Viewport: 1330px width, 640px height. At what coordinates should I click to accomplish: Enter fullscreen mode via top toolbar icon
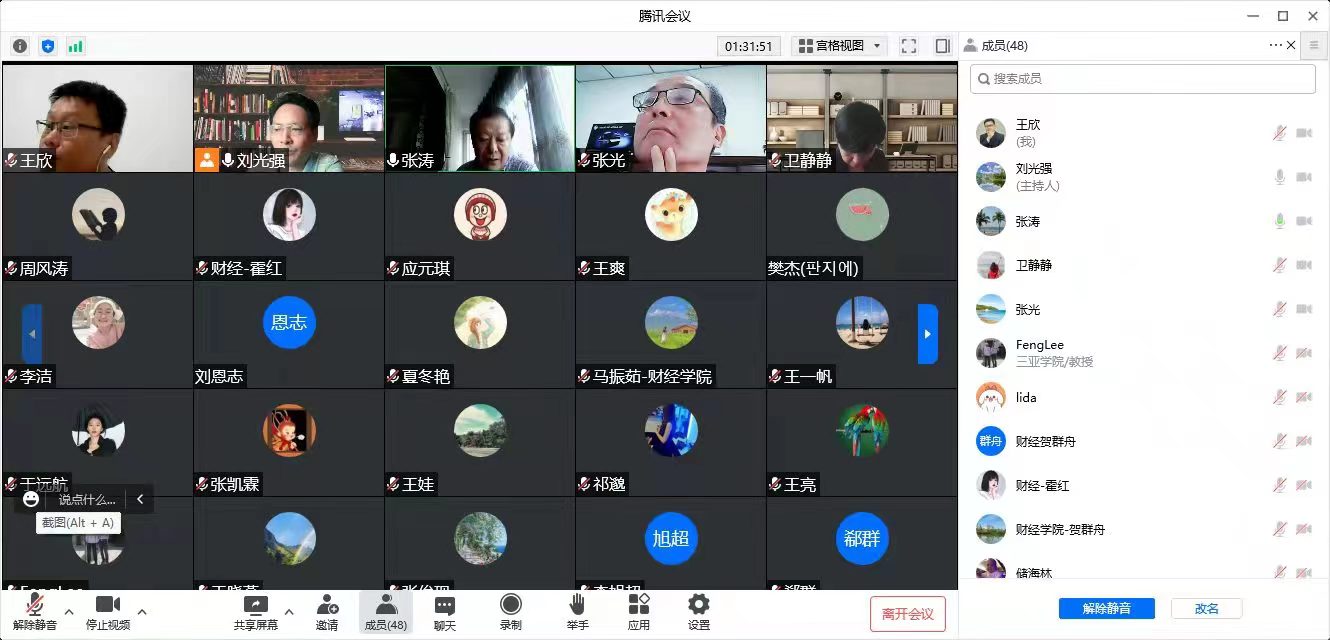pos(908,46)
